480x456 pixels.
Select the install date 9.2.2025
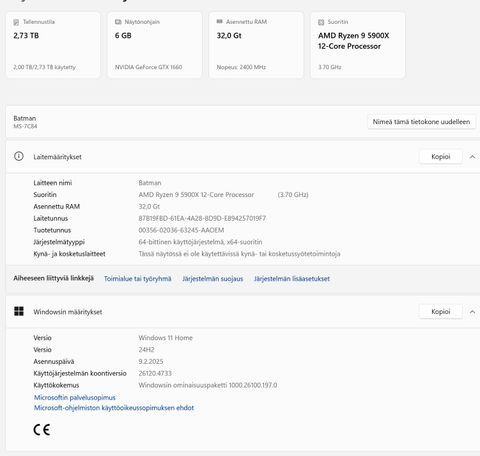pos(151,361)
